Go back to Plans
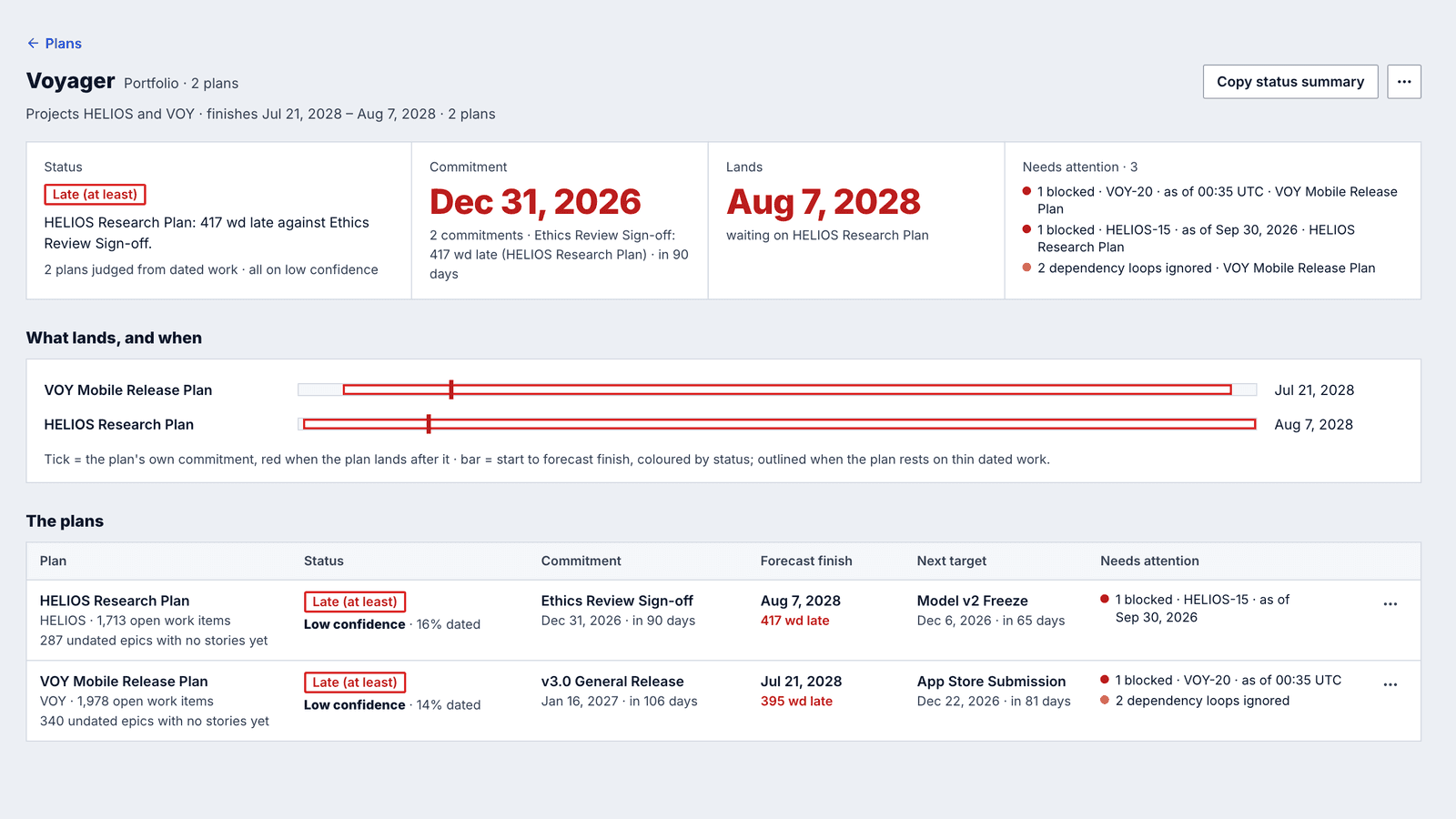Viewport: 1456px width, 819px height. pos(54,44)
